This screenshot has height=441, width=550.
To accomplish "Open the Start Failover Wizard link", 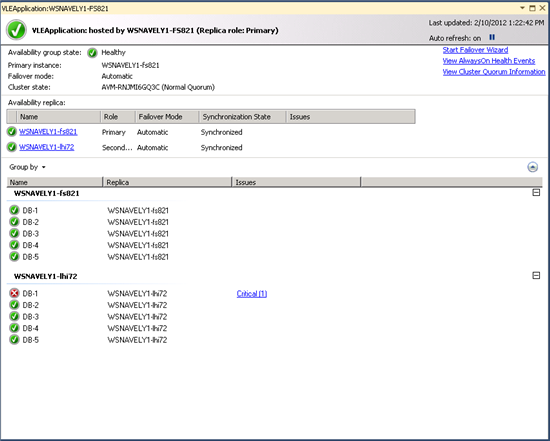I will 475,50.
